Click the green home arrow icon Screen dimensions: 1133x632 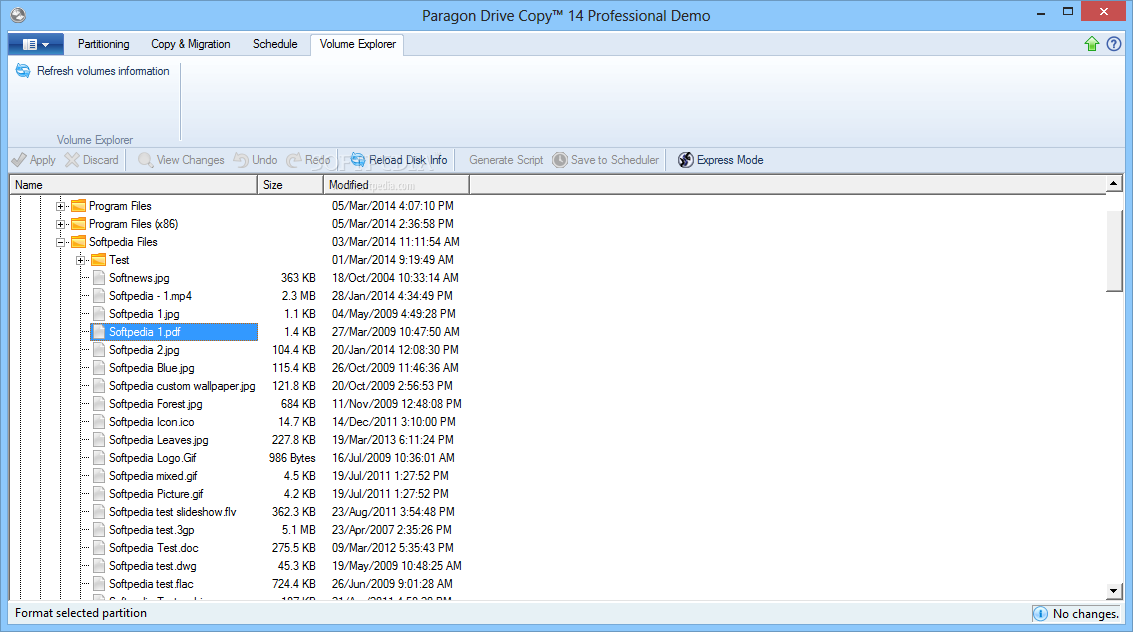(x=1092, y=44)
